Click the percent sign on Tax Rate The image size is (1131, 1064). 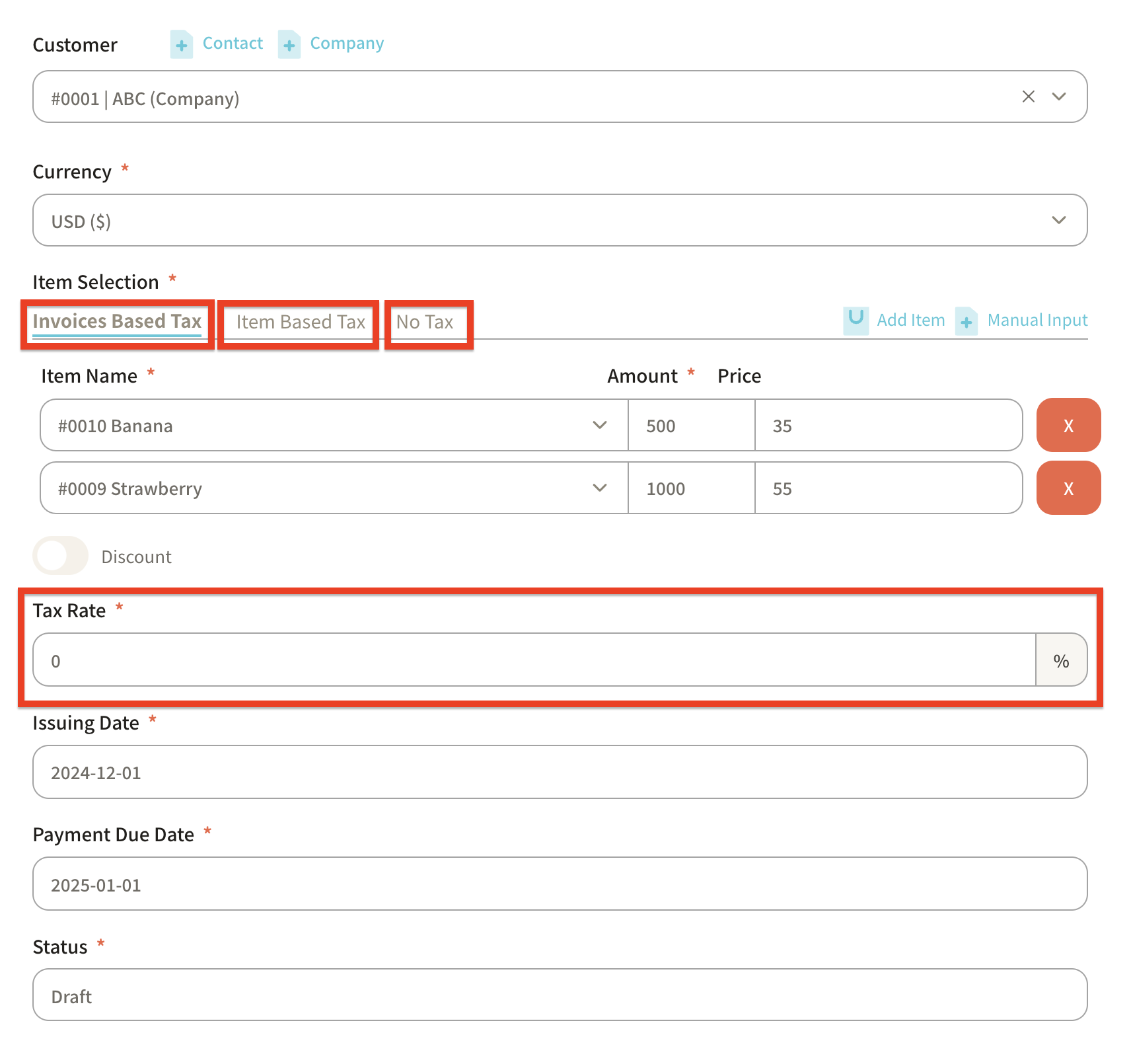(1061, 661)
